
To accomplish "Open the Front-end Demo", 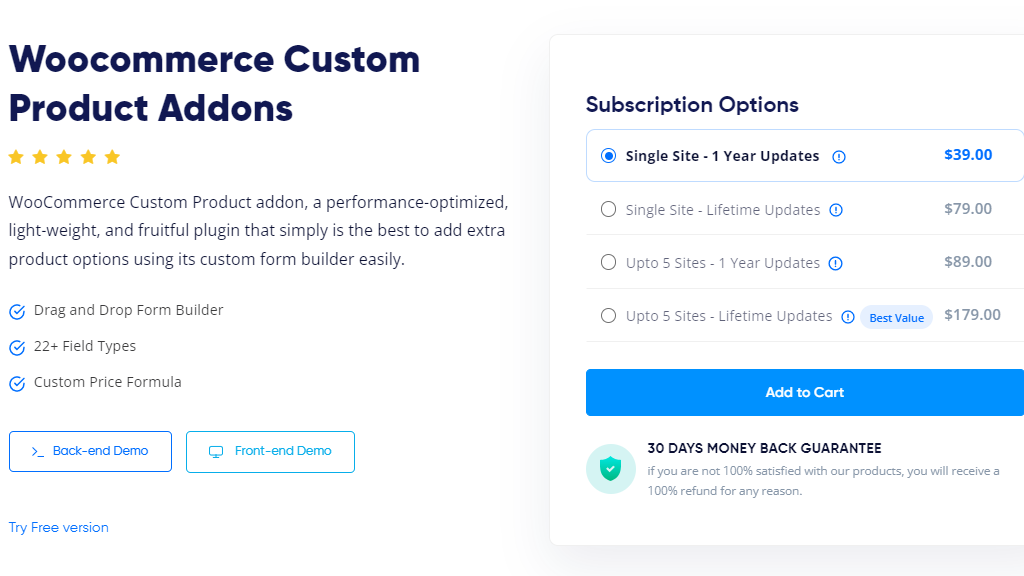I will (x=270, y=451).
